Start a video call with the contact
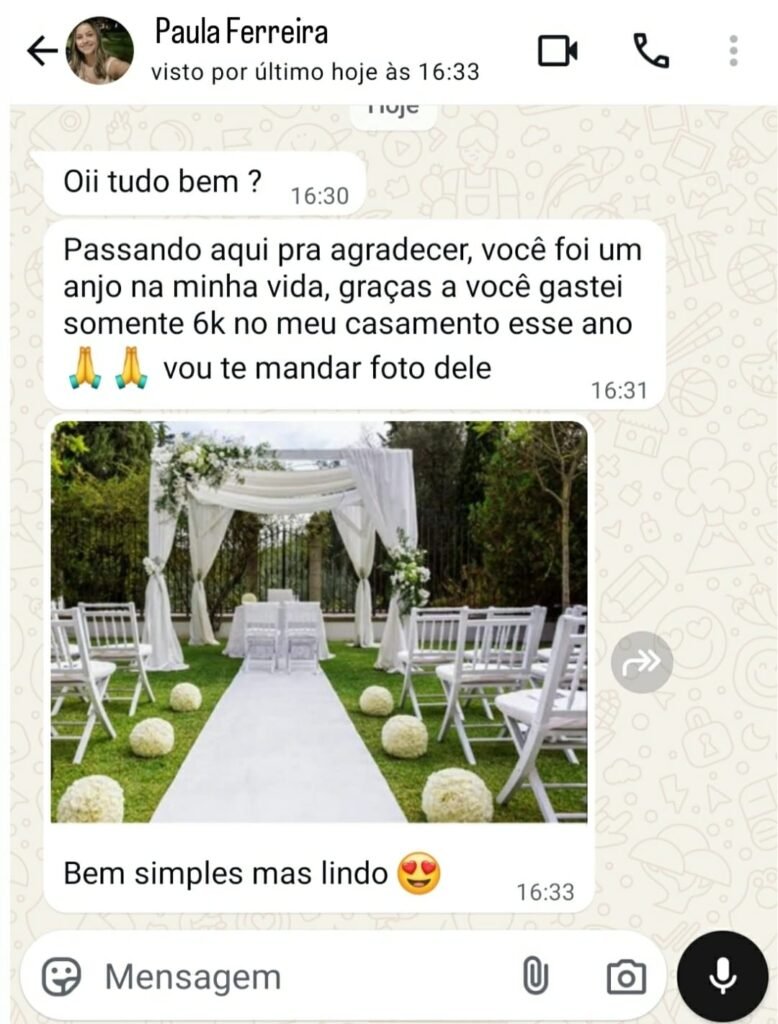 (557, 51)
